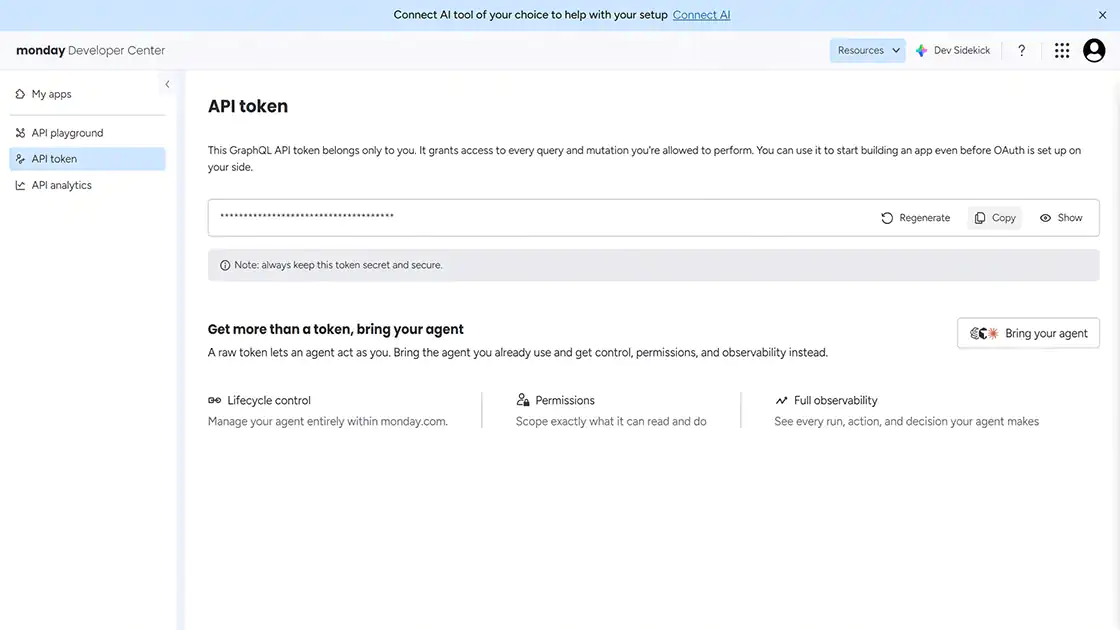The width and height of the screenshot is (1120, 630).
Task: Launch Dev Sidekick assistant
Action: (x=953, y=51)
